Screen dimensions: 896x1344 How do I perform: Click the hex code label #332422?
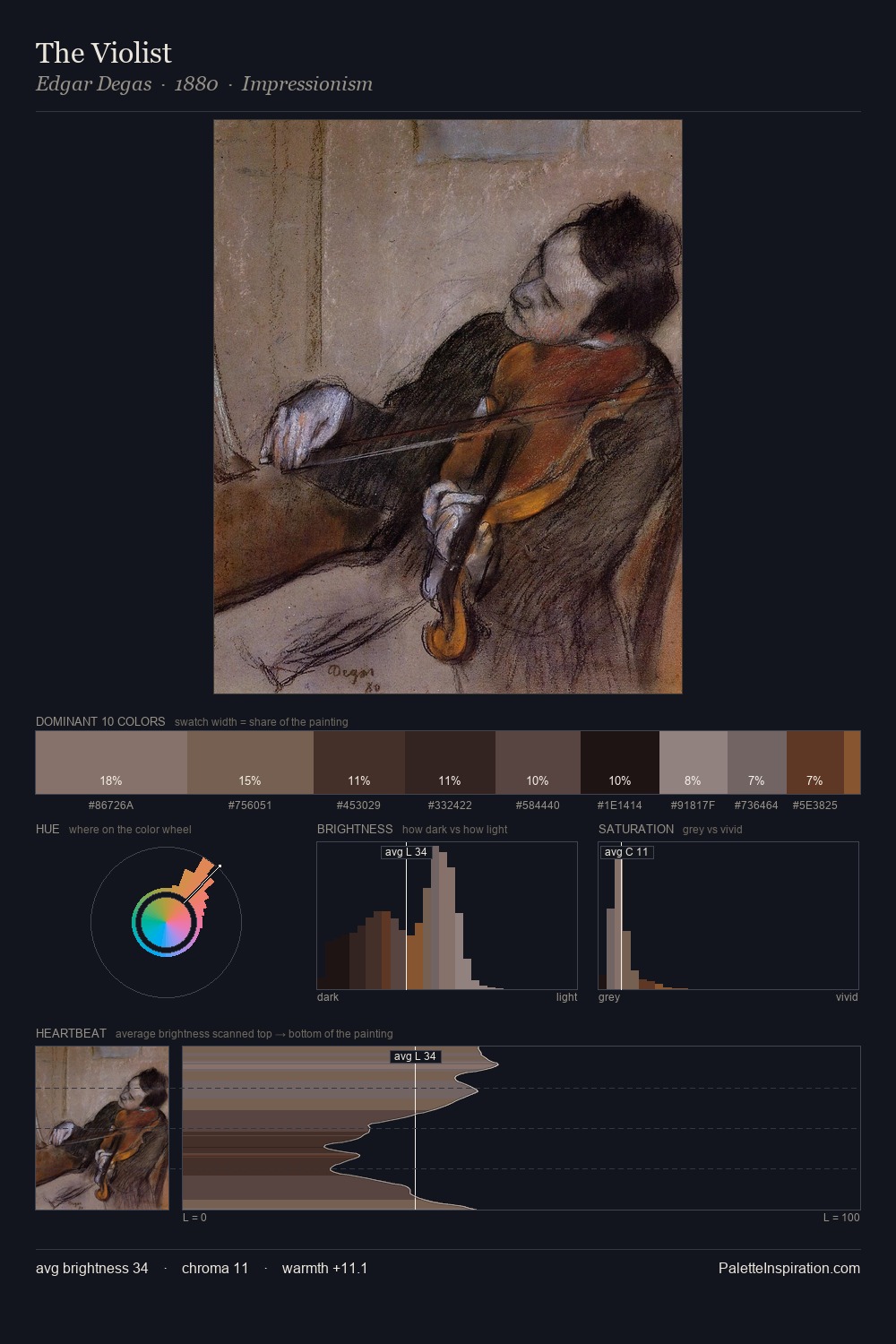pos(450,806)
